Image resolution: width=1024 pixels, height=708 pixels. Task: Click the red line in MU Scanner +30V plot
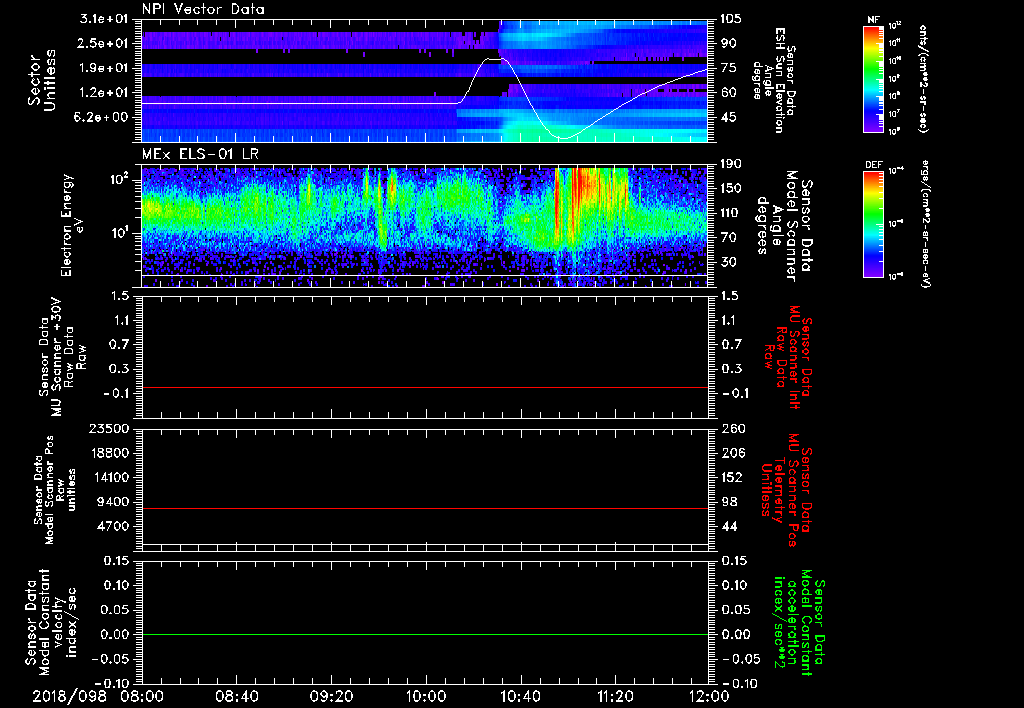425,387
